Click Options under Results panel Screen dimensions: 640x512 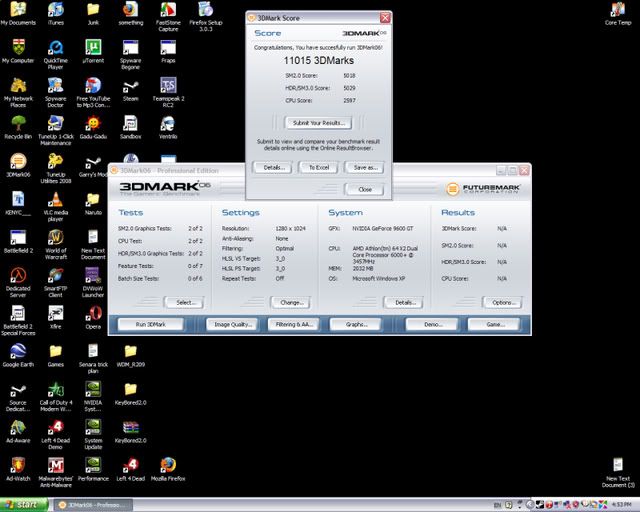tap(502, 303)
